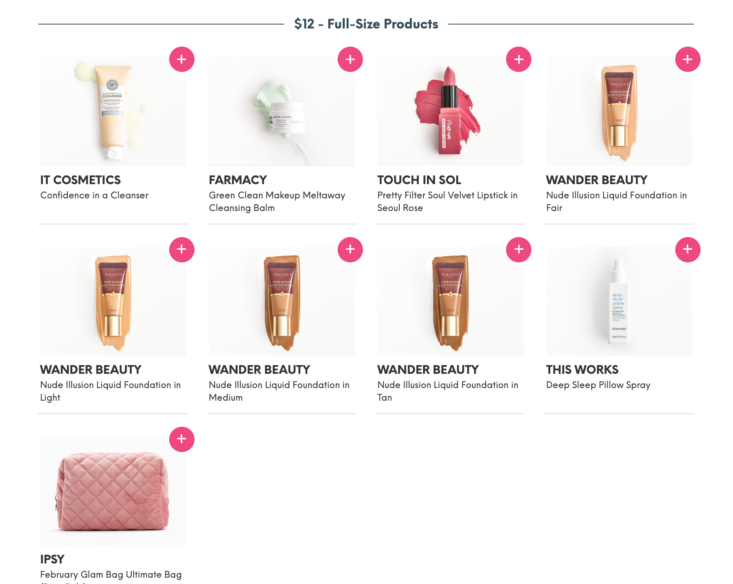Open IT Cosmetics cleanser product image

[113, 111]
